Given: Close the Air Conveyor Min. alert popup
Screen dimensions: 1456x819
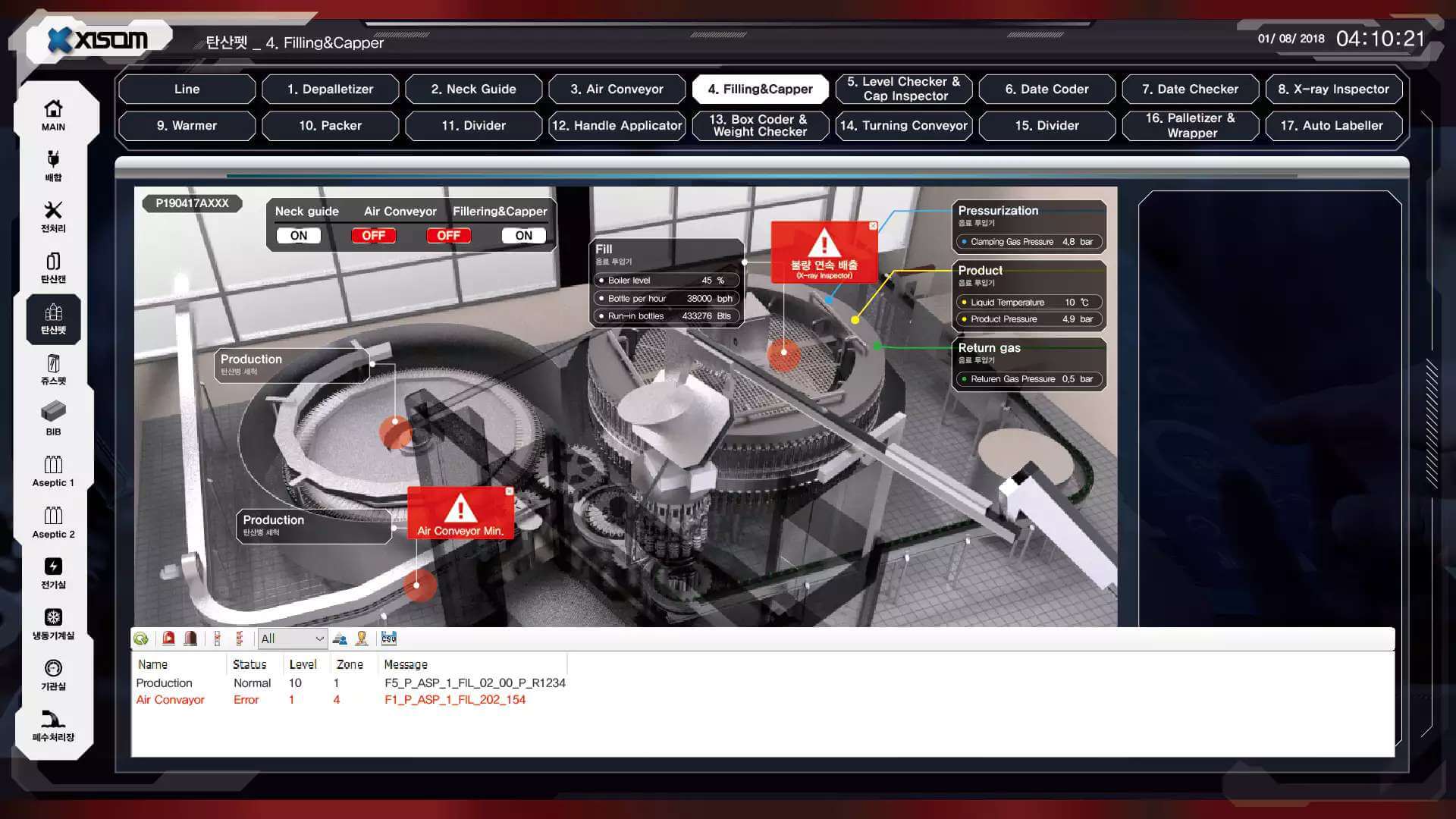Looking at the screenshot, I should 510,491.
